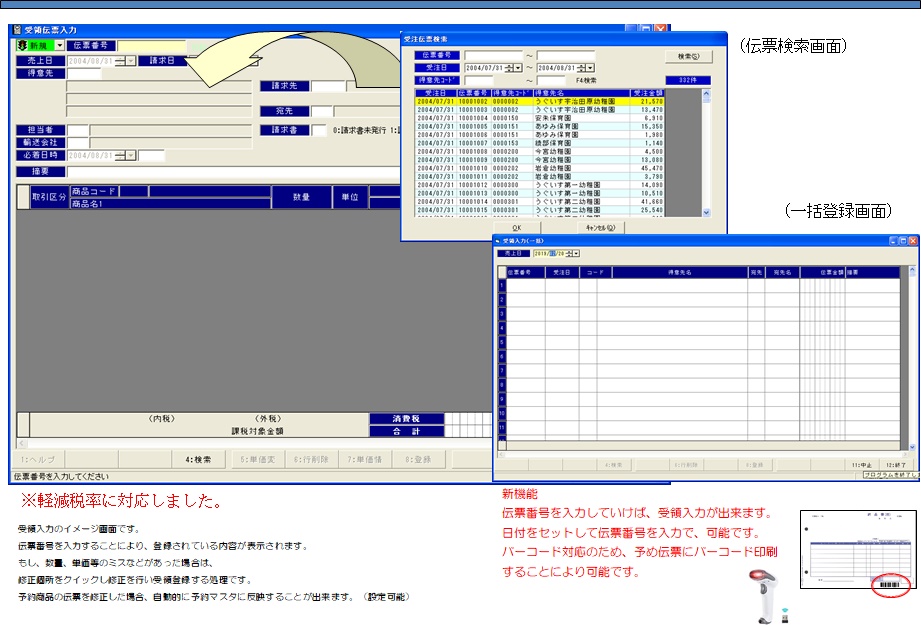The height and width of the screenshot is (625, 921).
Task: Click the 12:終了 button in 受領入力(一括)
Action: tap(896, 465)
